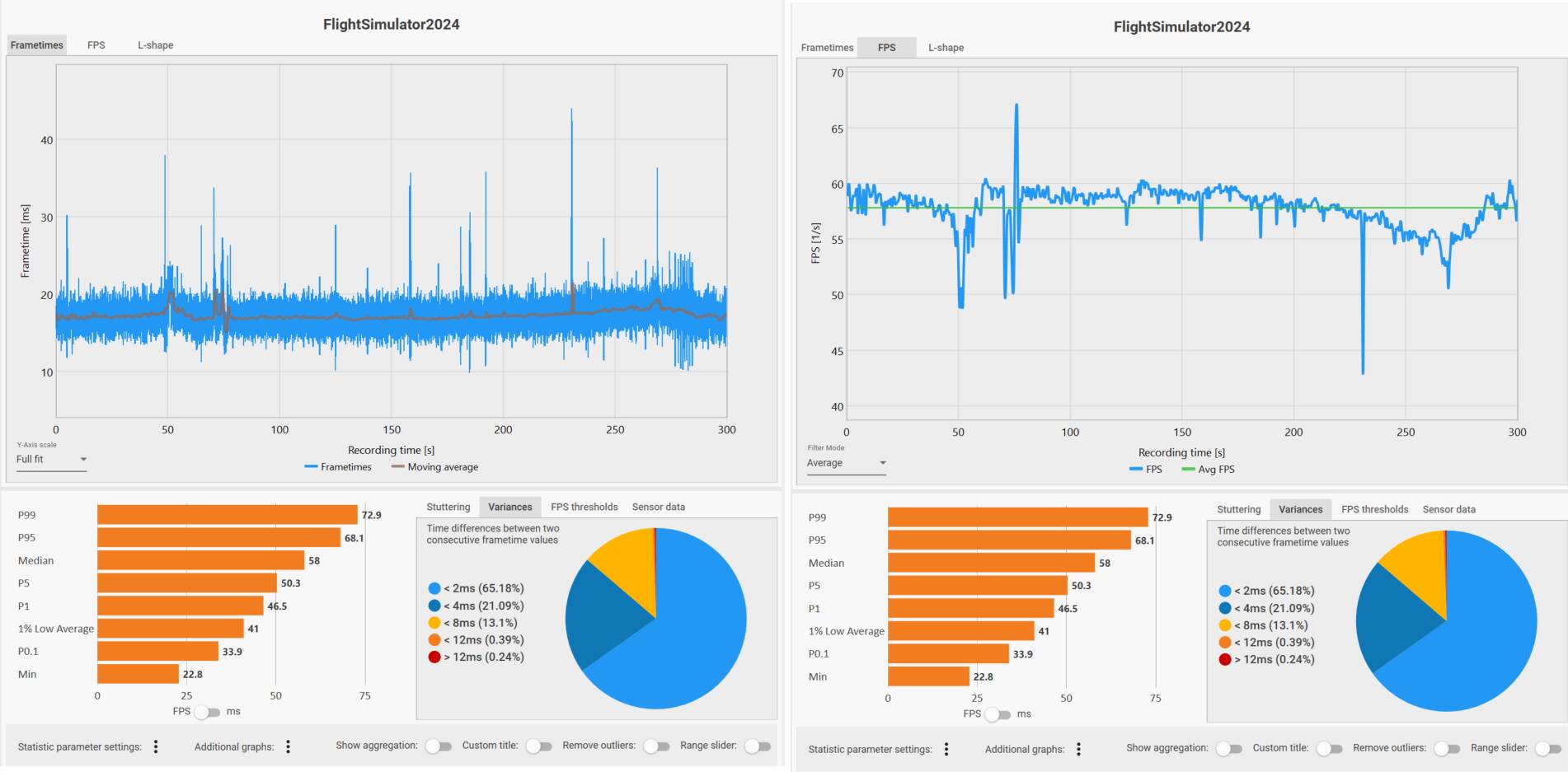Screen dimensions: 1568x772
Task: Click right chart title FlightSimulator2024
Action: pyautogui.click(x=1181, y=27)
